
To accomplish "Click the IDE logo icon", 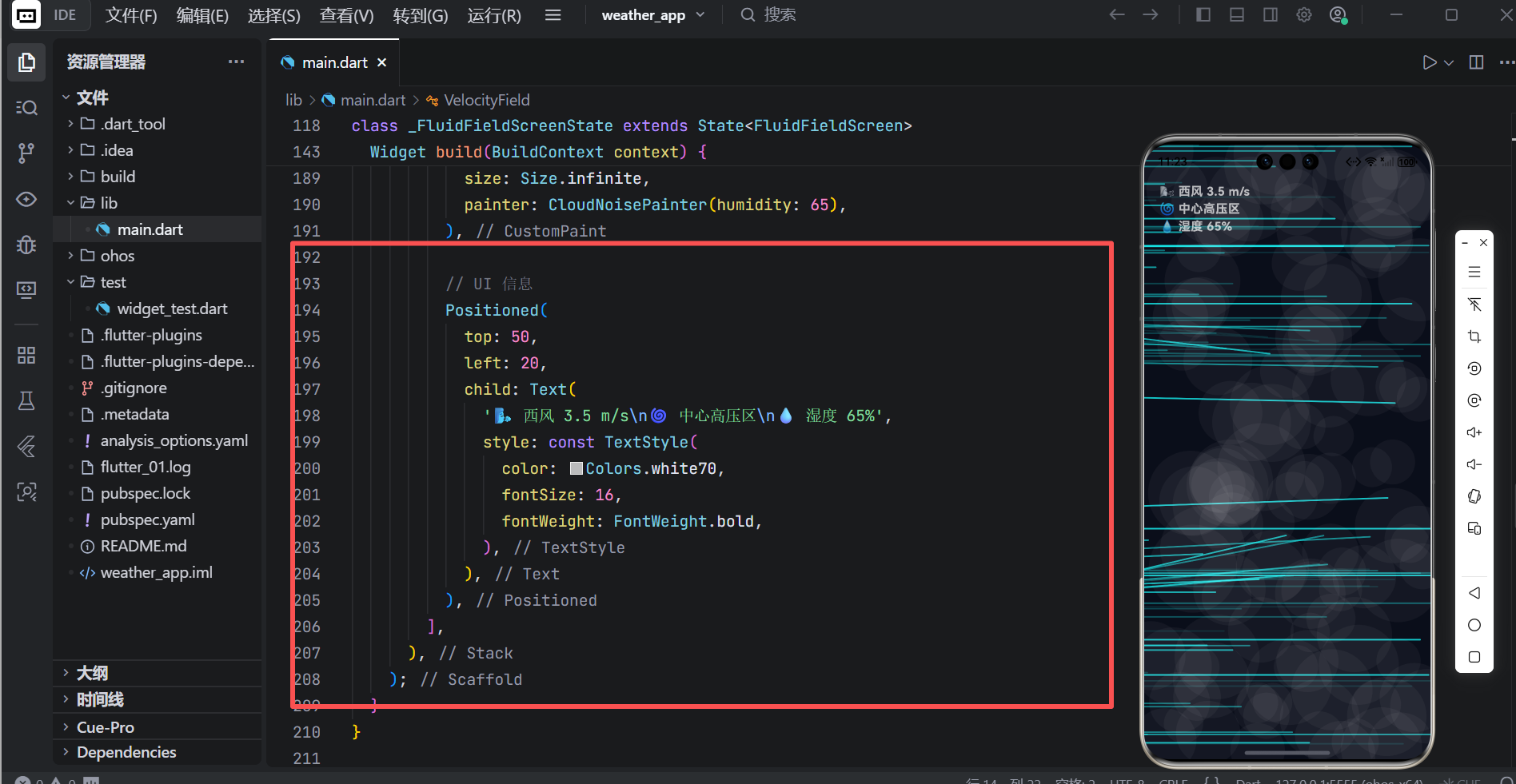I will 26,15.
